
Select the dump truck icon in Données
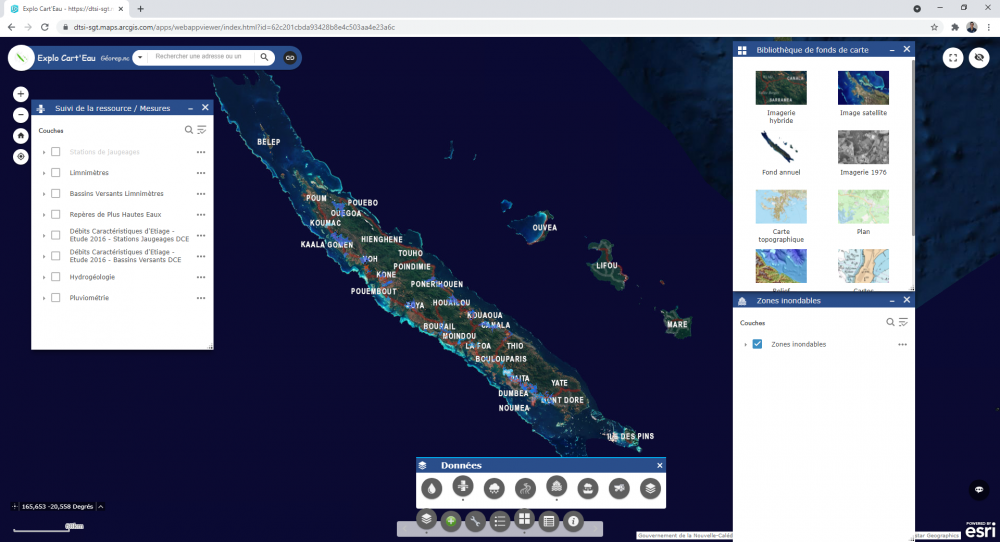click(x=619, y=488)
